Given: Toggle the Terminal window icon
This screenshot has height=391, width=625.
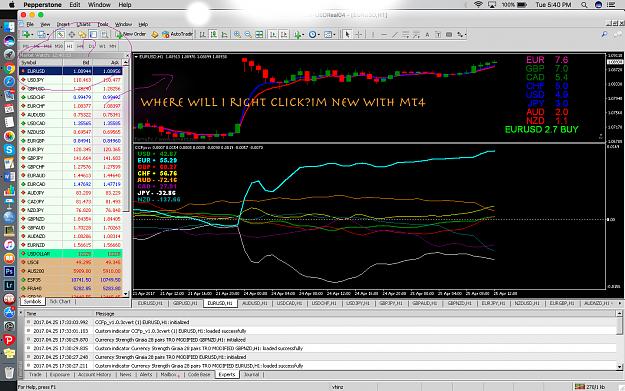Looking at the screenshot, I should point(93,35).
